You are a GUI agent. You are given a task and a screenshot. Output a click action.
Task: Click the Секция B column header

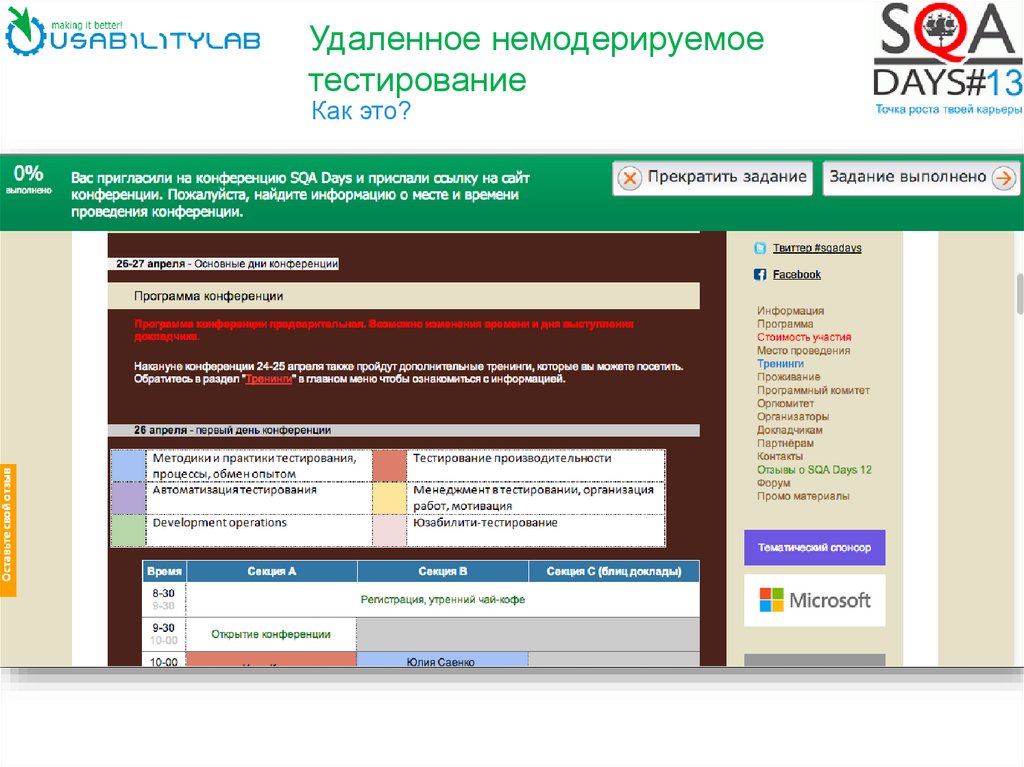click(x=443, y=572)
